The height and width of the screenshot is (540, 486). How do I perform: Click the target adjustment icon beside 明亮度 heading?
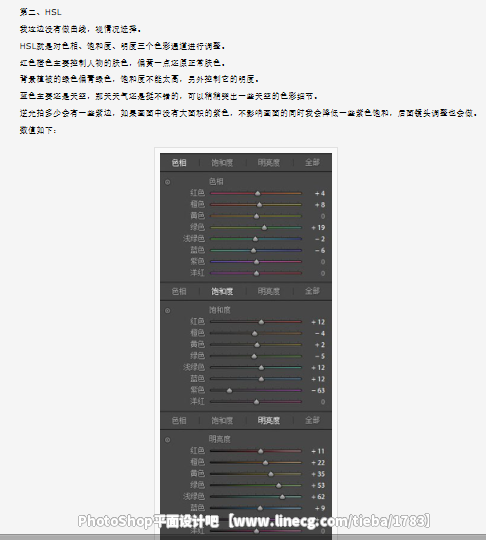tap(167, 440)
